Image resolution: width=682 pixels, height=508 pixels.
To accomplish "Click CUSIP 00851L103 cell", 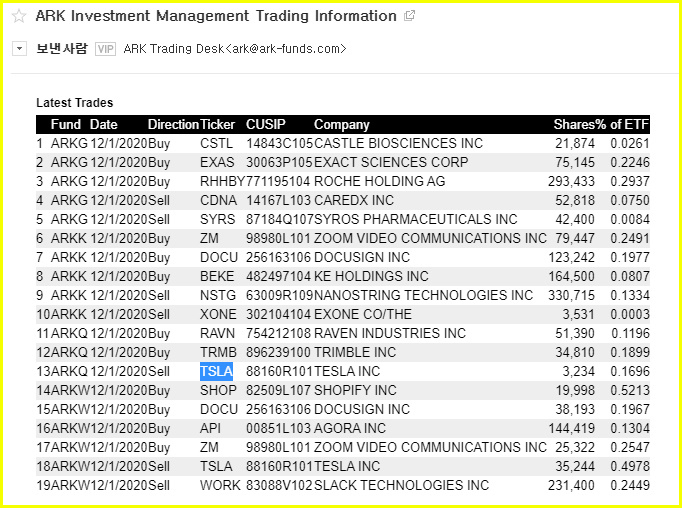I will 278,428.
